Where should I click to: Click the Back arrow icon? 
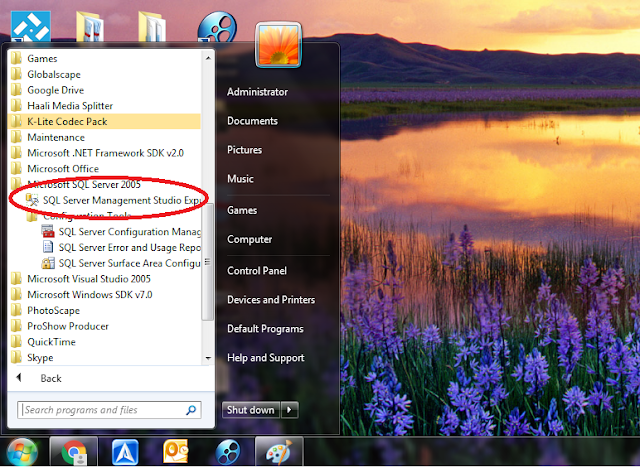[x=19, y=378]
